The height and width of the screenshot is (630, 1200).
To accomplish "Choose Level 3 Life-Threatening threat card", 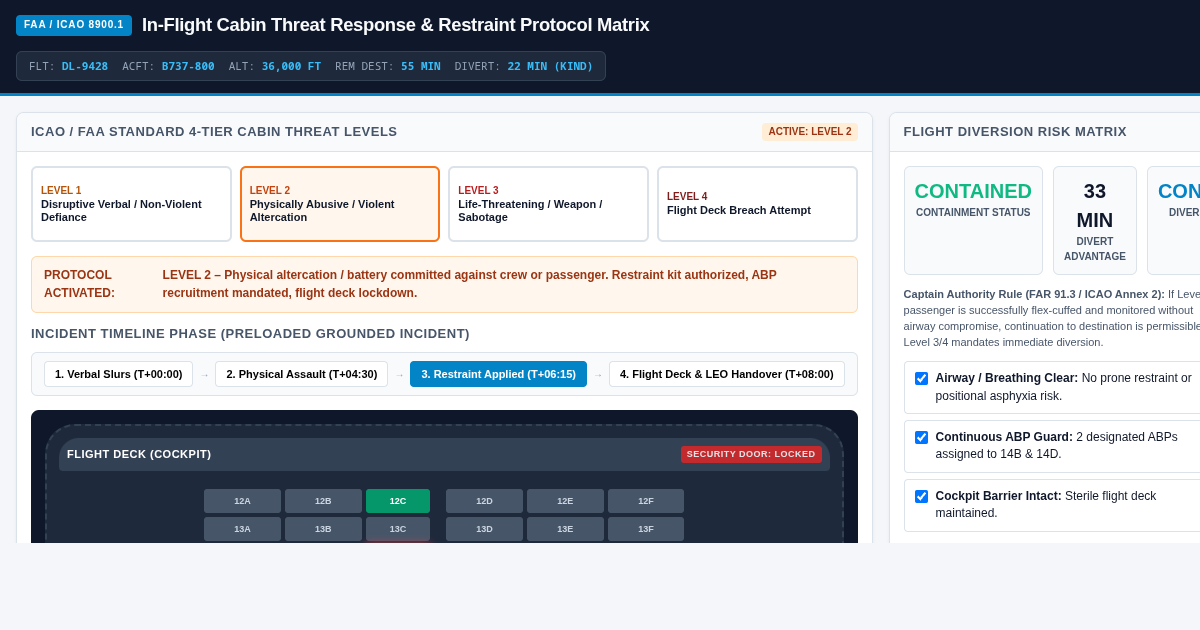I will (x=548, y=204).
